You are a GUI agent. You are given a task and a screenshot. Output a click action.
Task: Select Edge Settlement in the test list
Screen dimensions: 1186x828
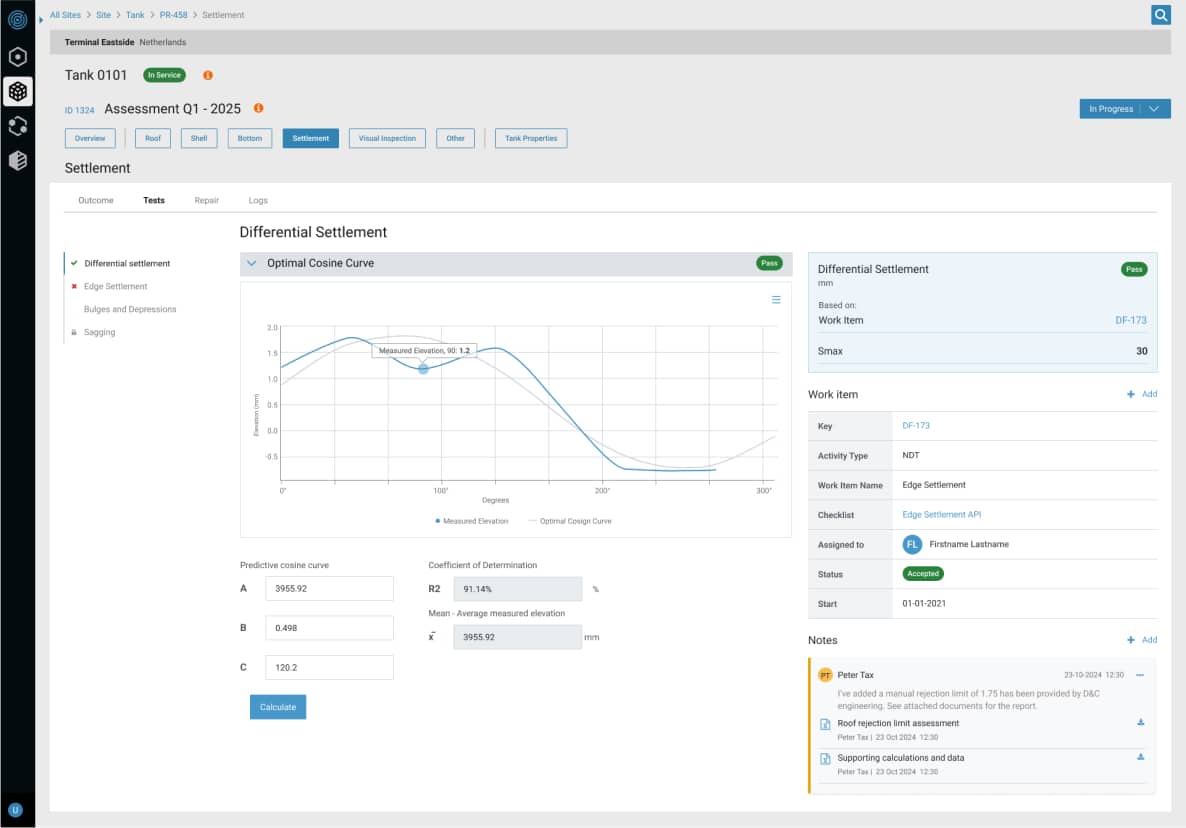pos(116,287)
